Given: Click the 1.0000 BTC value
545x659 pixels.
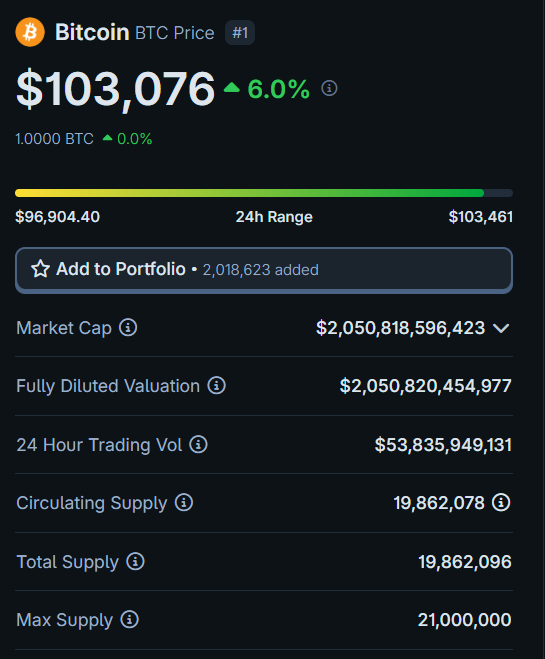Looking at the screenshot, I should coord(54,139).
